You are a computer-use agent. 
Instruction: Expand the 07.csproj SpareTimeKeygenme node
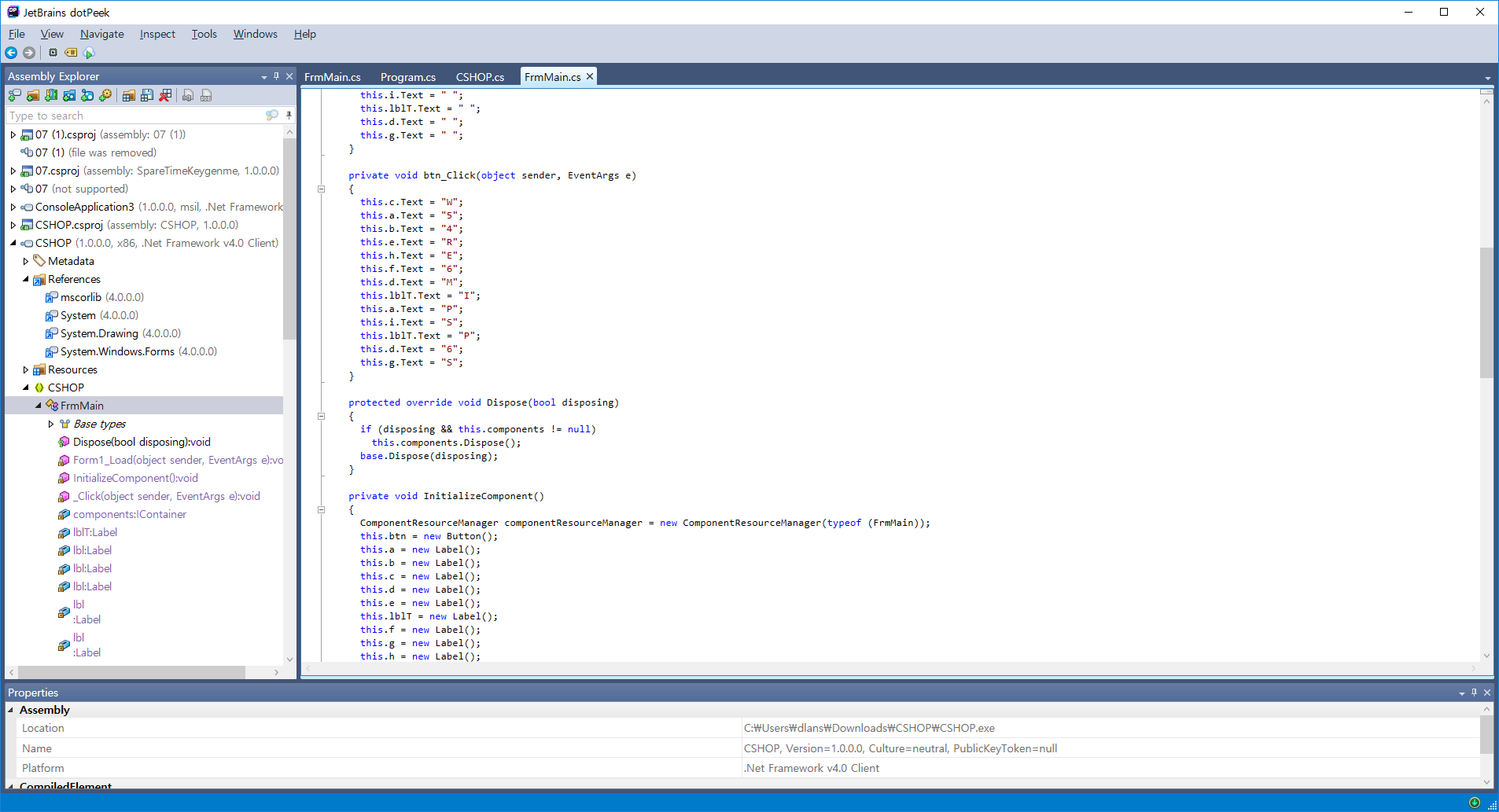[13, 171]
